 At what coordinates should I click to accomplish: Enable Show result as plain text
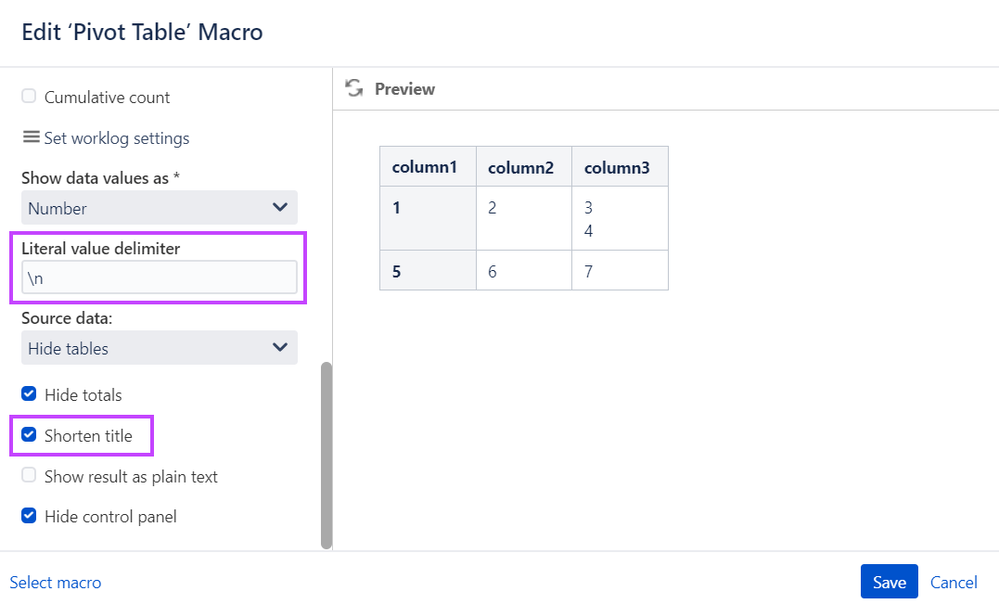29,475
